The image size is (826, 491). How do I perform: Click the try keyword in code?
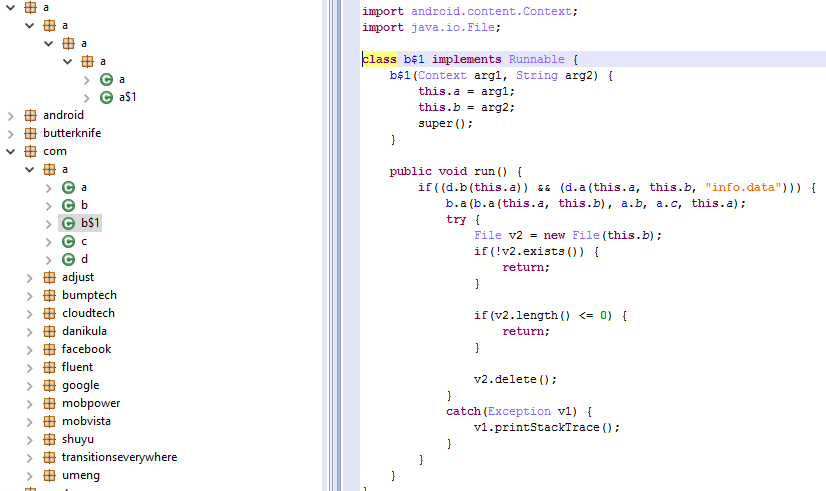[456, 219]
